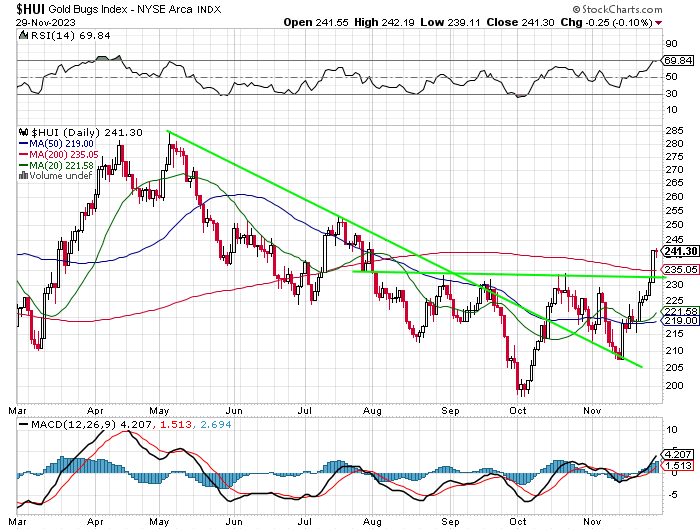Click the 235.05 moving average price tag
The height and width of the screenshot is (530, 700).
click(675, 269)
